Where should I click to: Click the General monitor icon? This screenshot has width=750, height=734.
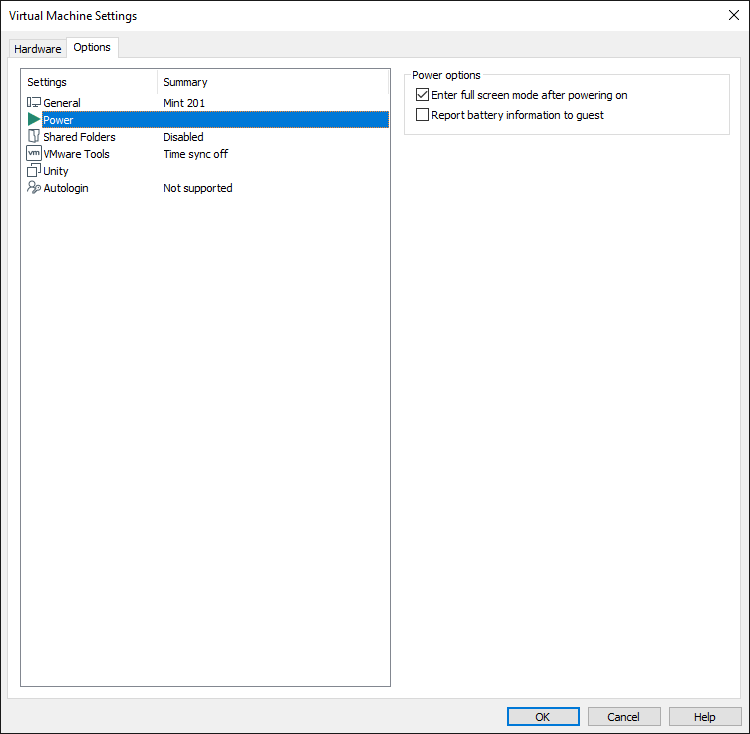tap(34, 102)
